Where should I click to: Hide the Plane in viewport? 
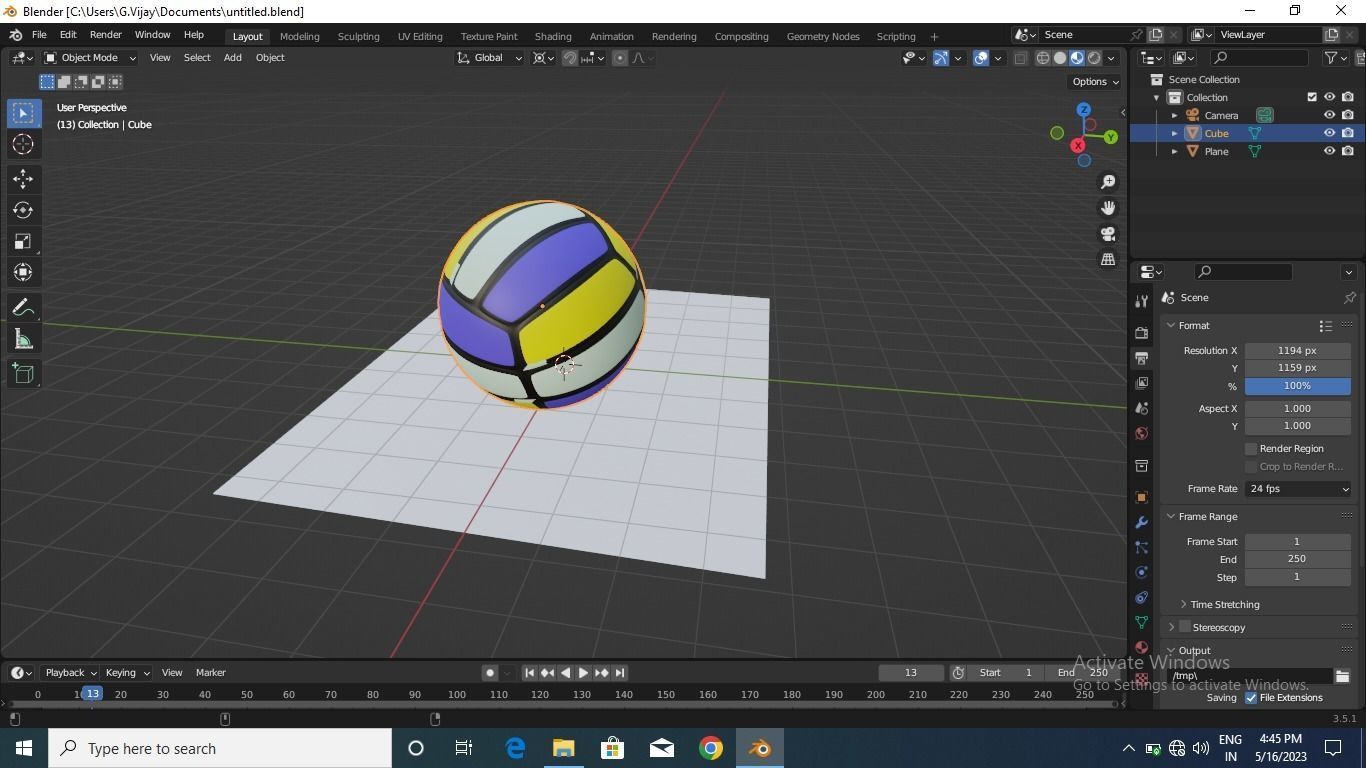click(x=1329, y=151)
